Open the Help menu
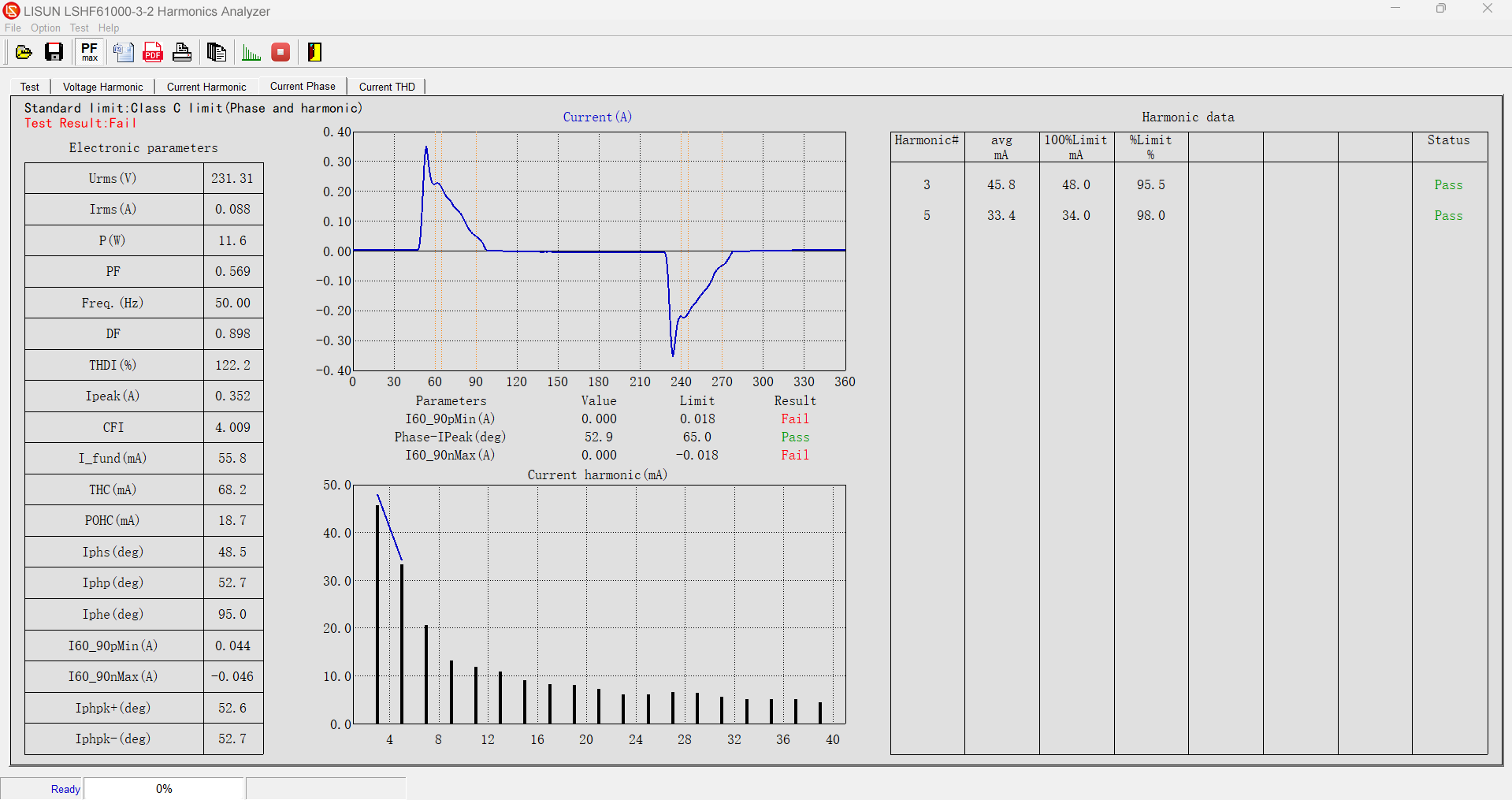This screenshot has width=1512, height=800. (108, 28)
